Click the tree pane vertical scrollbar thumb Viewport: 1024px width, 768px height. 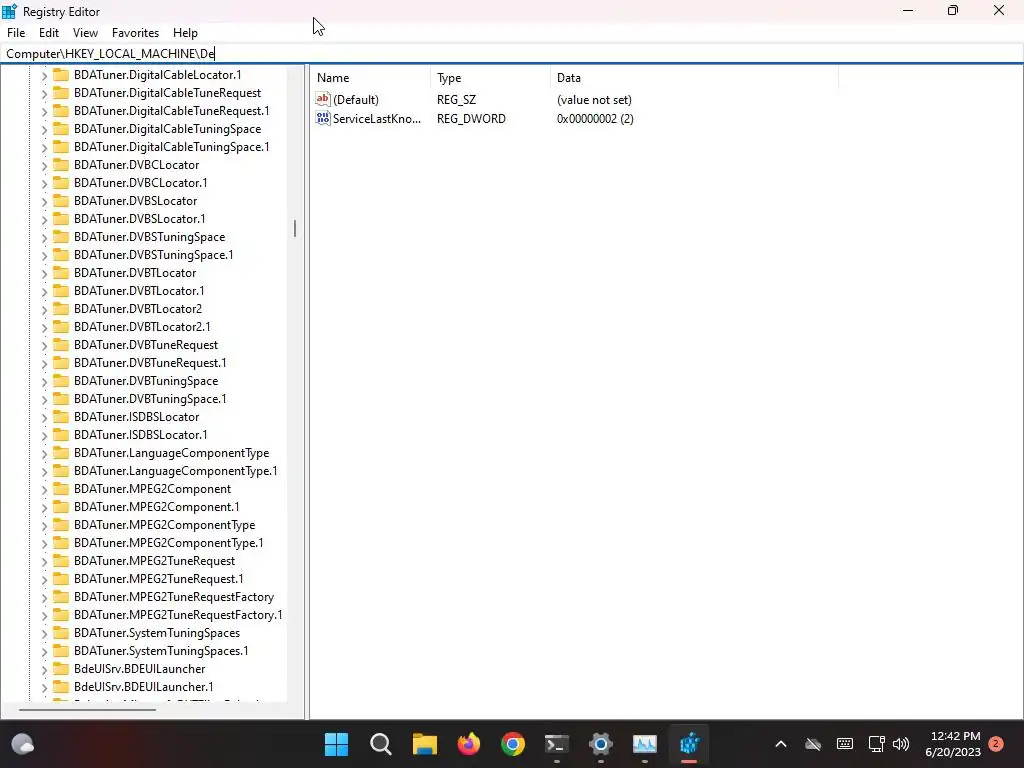(x=295, y=228)
